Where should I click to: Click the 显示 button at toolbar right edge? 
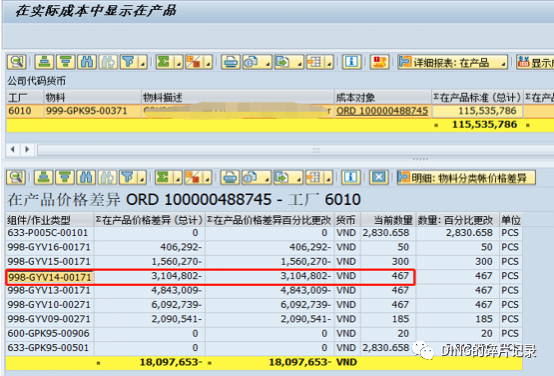[535, 62]
